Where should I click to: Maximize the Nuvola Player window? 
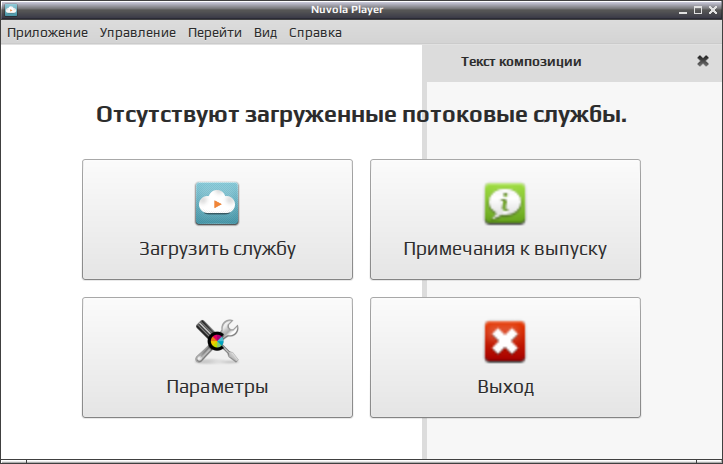(698, 10)
